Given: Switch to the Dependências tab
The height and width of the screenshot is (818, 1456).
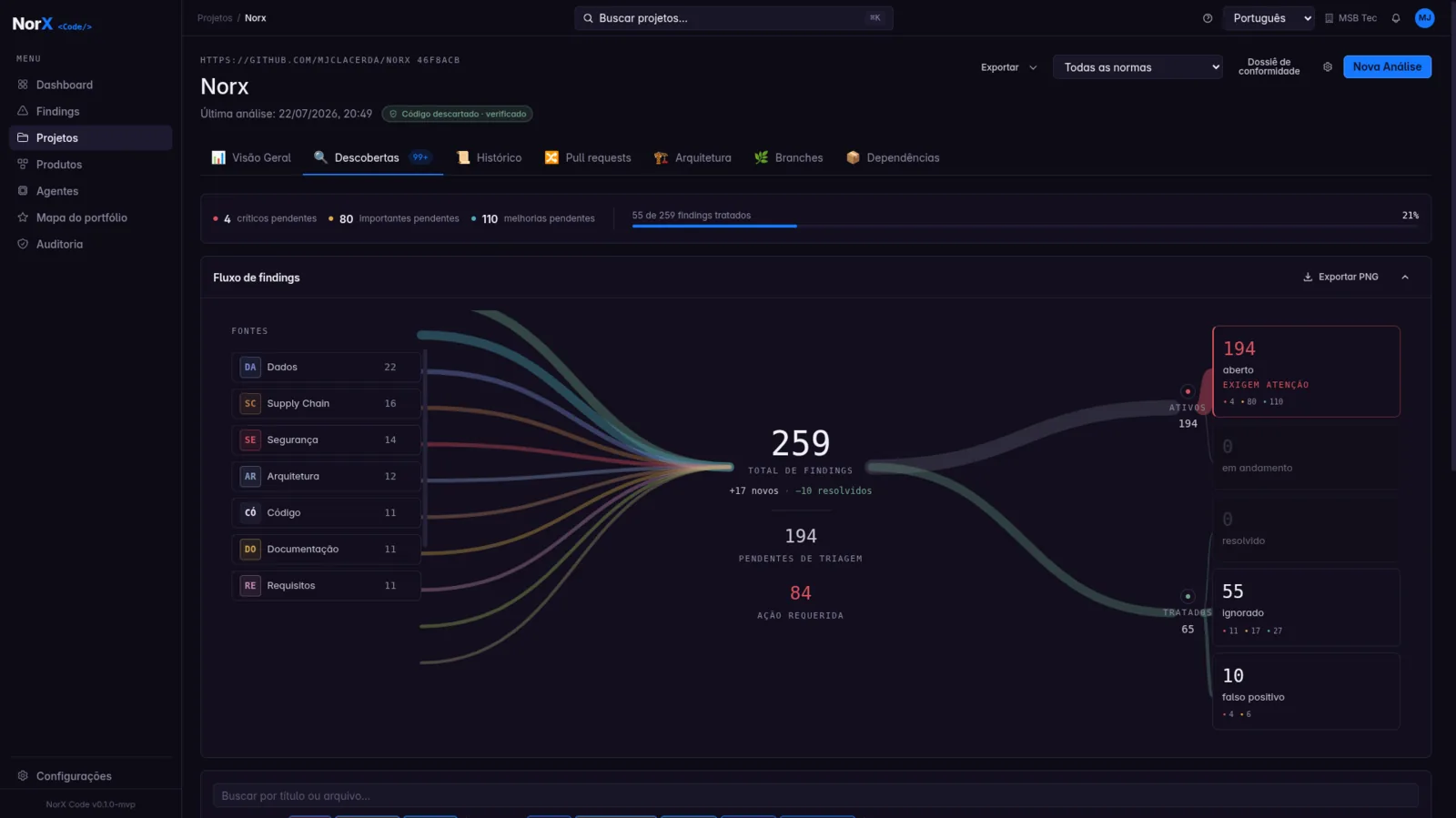Looking at the screenshot, I should point(893,157).
